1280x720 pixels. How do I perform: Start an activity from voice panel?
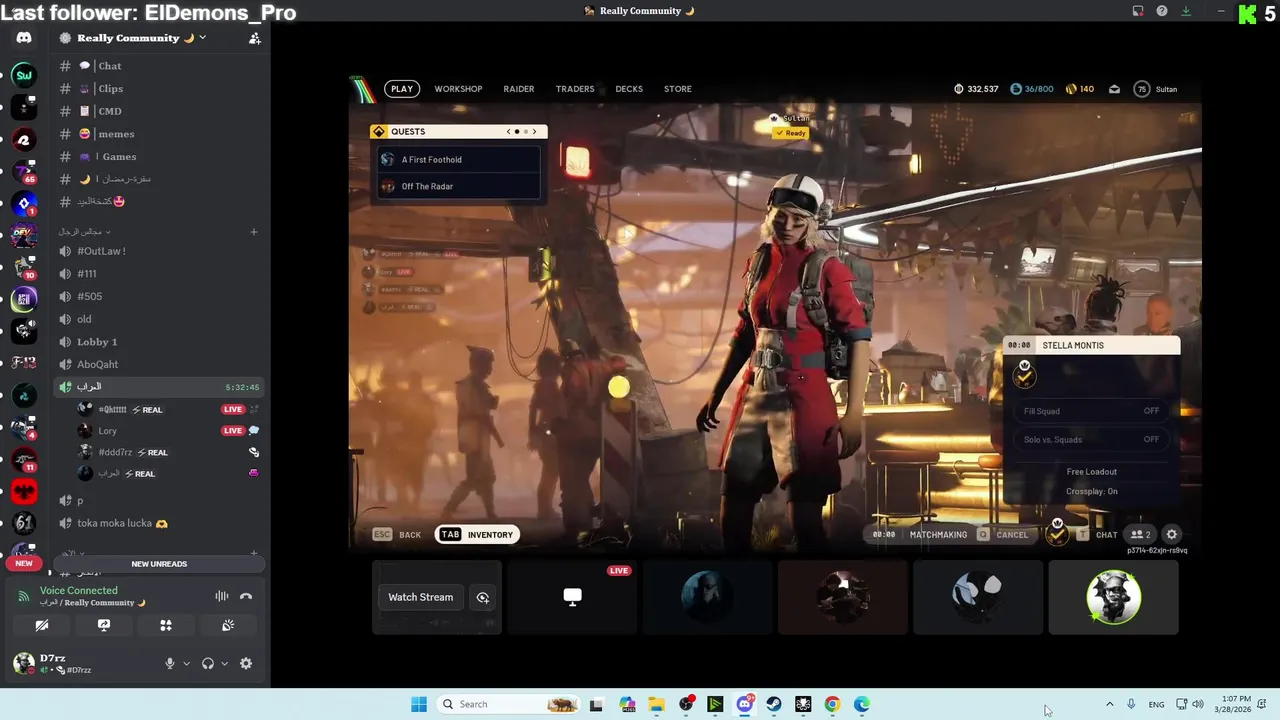click(166, 625)
